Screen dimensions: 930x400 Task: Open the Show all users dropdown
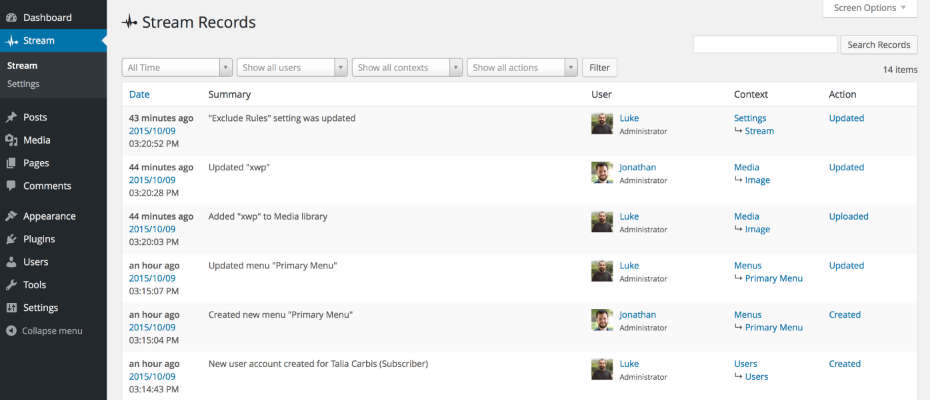(292, 68)
